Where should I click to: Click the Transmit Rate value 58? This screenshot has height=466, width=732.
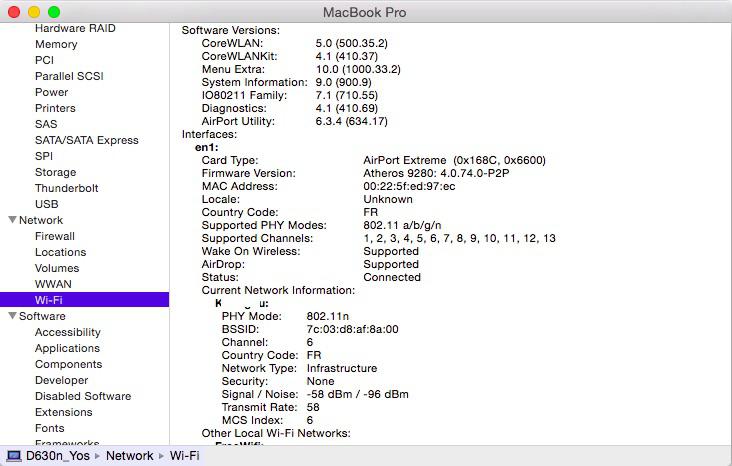click(313, 407)
